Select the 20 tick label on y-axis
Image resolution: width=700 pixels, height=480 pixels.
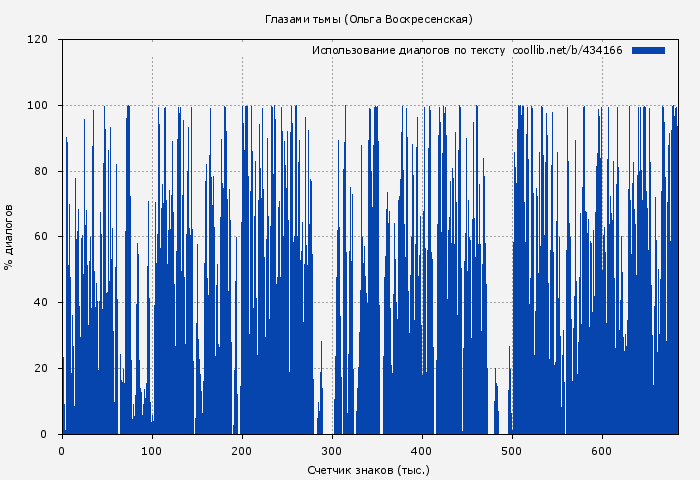tap(41, 369)
